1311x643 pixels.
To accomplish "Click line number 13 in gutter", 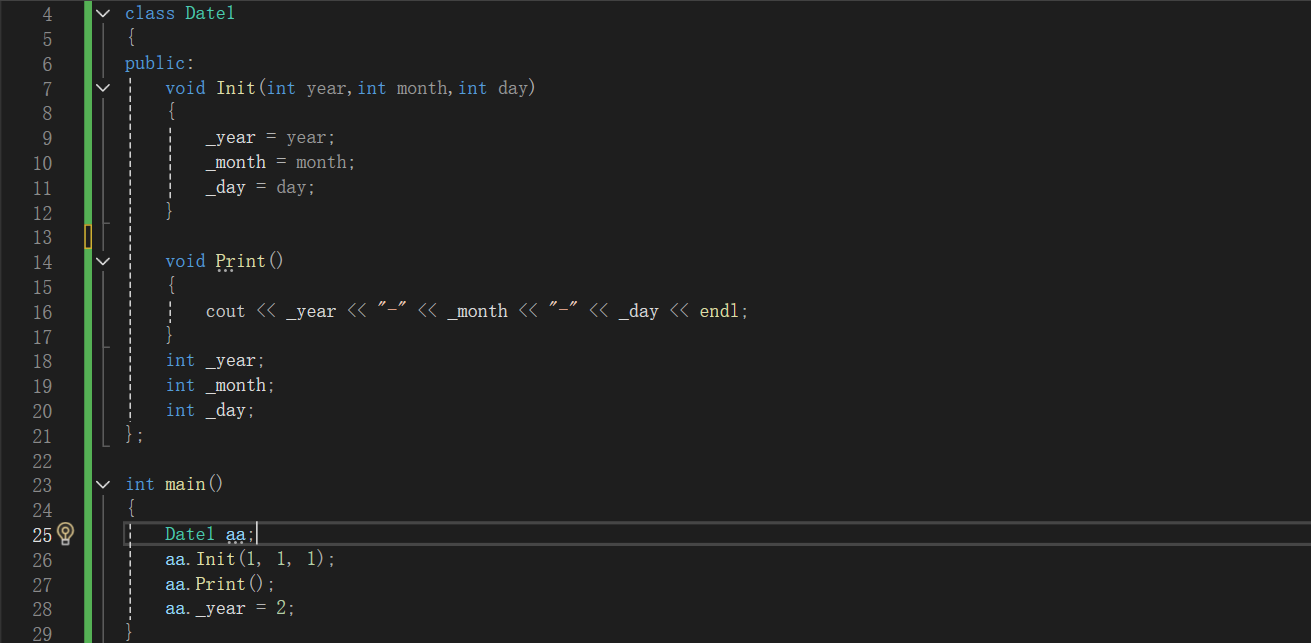I will [42, 237].
